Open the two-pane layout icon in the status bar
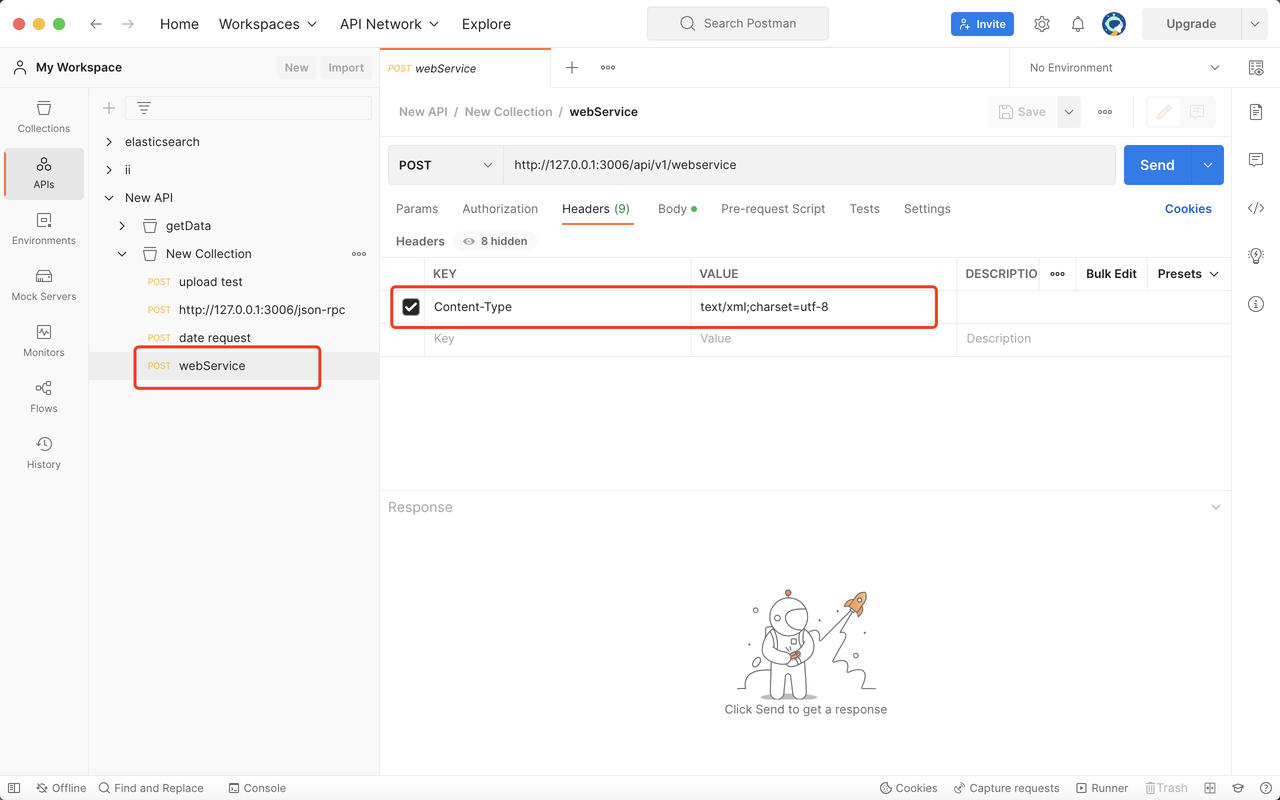This screenshot has height=800, width=1280. (1210, 788)
